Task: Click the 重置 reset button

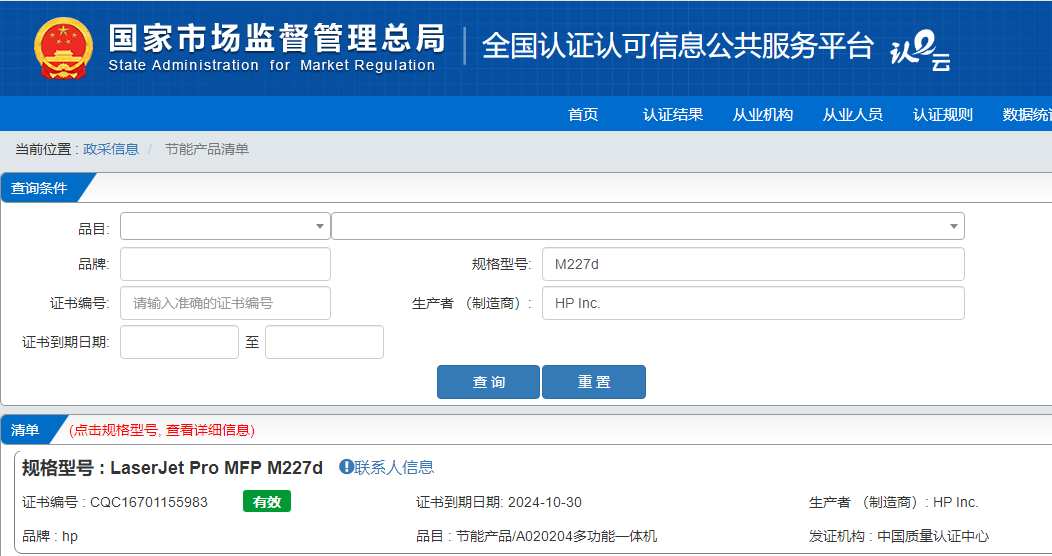Action: [594, 382]
